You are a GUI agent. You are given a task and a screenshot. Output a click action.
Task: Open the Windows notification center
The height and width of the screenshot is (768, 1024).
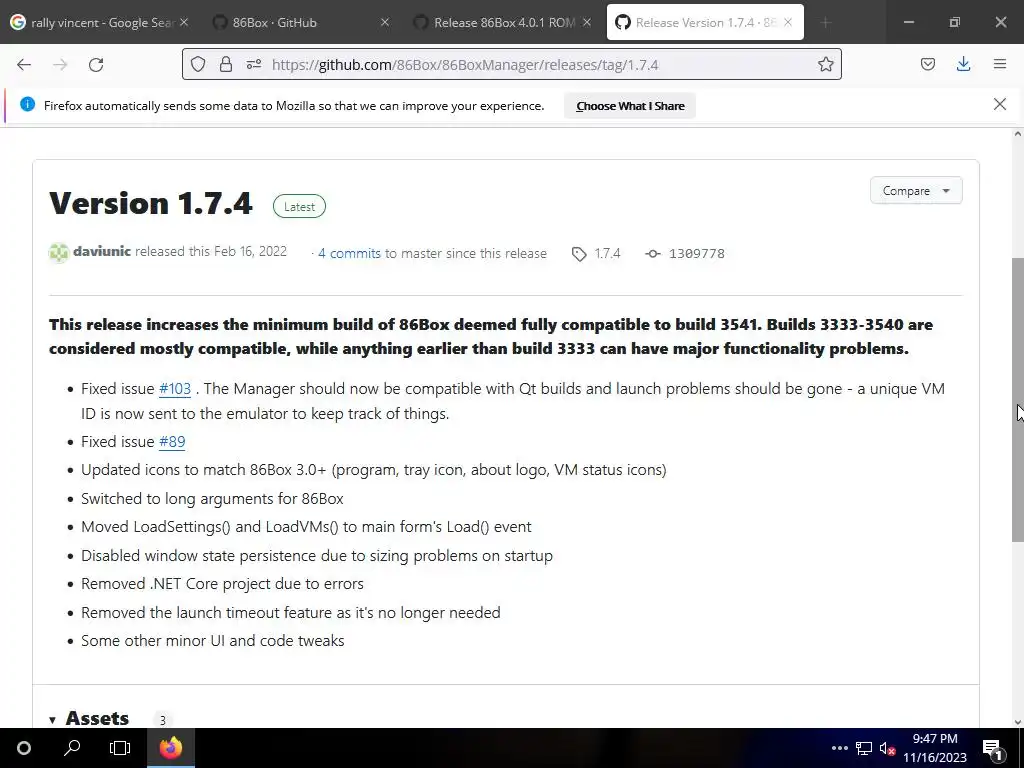click(x=993, y=748)
